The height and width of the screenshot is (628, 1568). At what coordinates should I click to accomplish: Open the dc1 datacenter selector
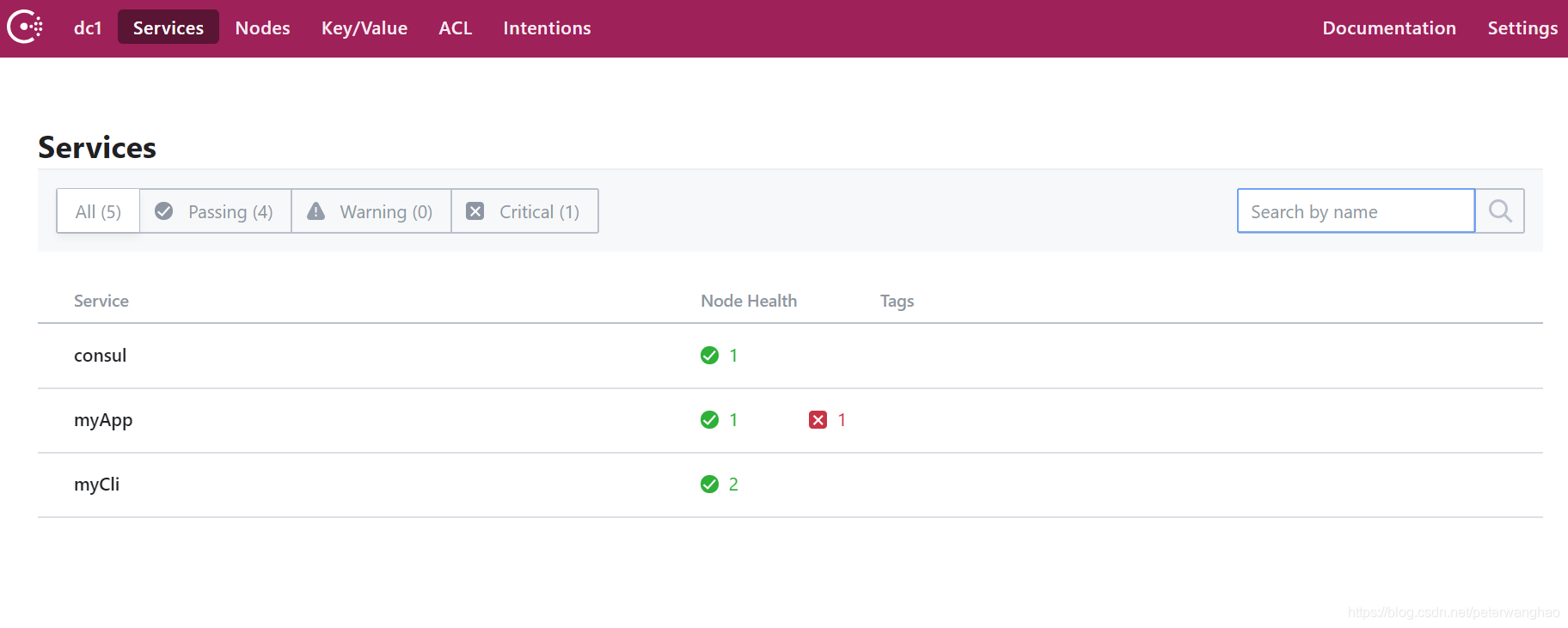coord(88,27)
